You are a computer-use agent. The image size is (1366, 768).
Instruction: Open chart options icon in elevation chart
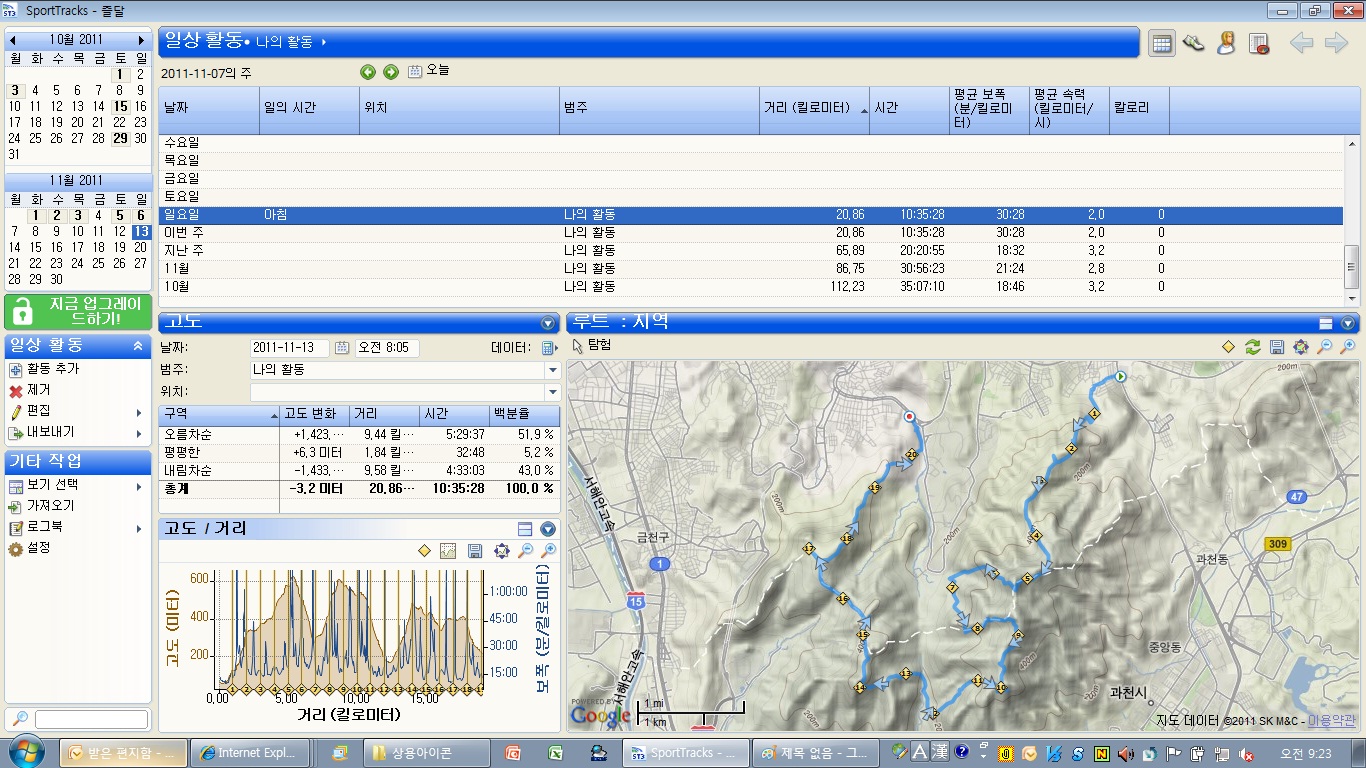[x=448, y=551]
